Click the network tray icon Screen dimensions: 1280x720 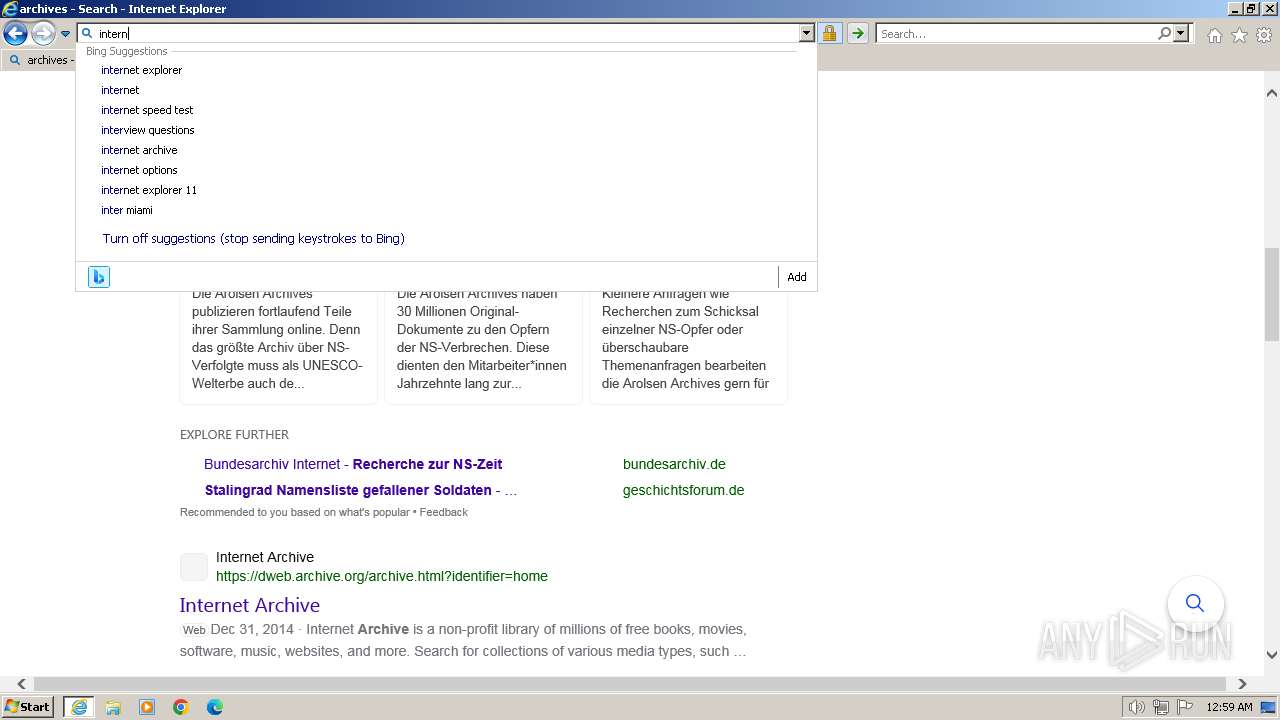(x=1161, y=707)
